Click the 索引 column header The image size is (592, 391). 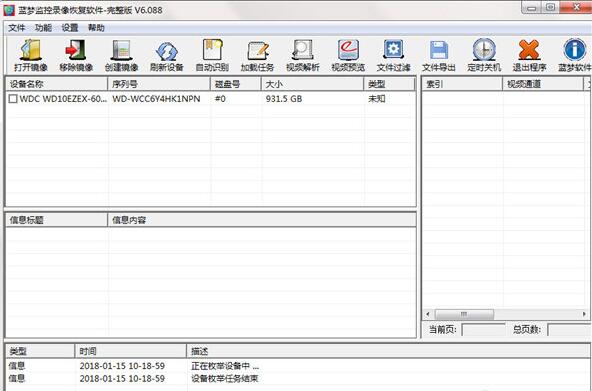click(462, 84)
